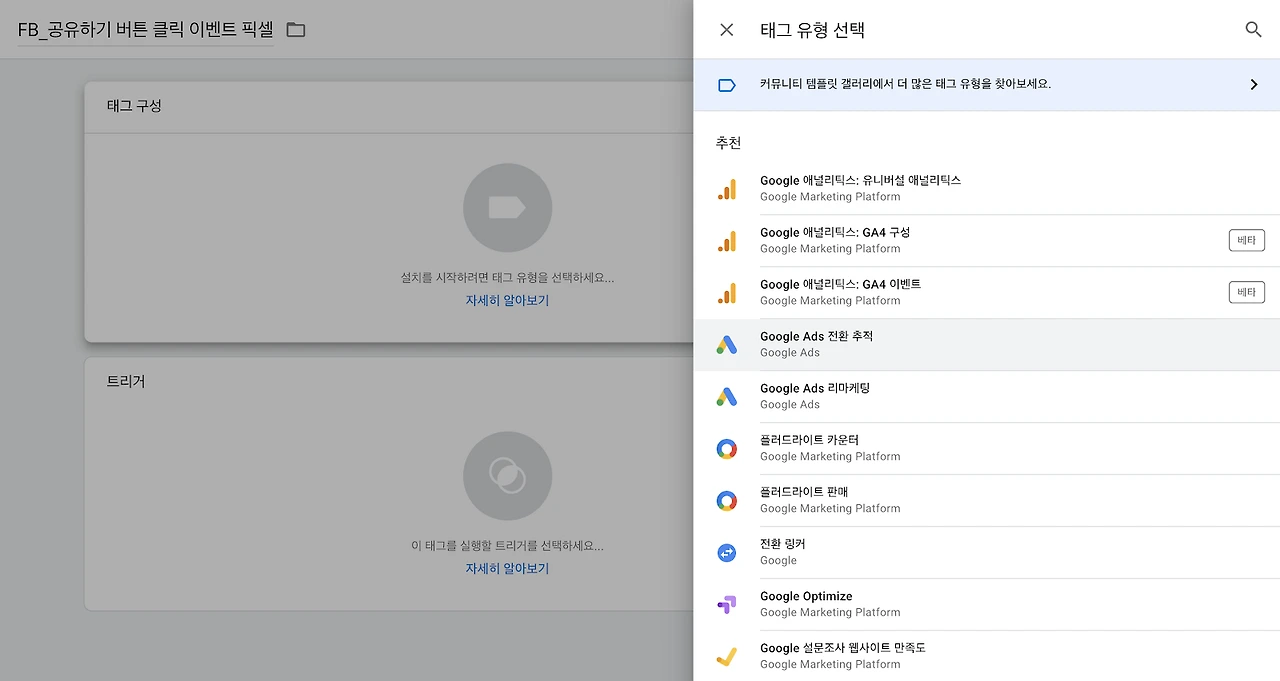Choose Google Ads 리마케팅 tag type

tap(986, 397)
